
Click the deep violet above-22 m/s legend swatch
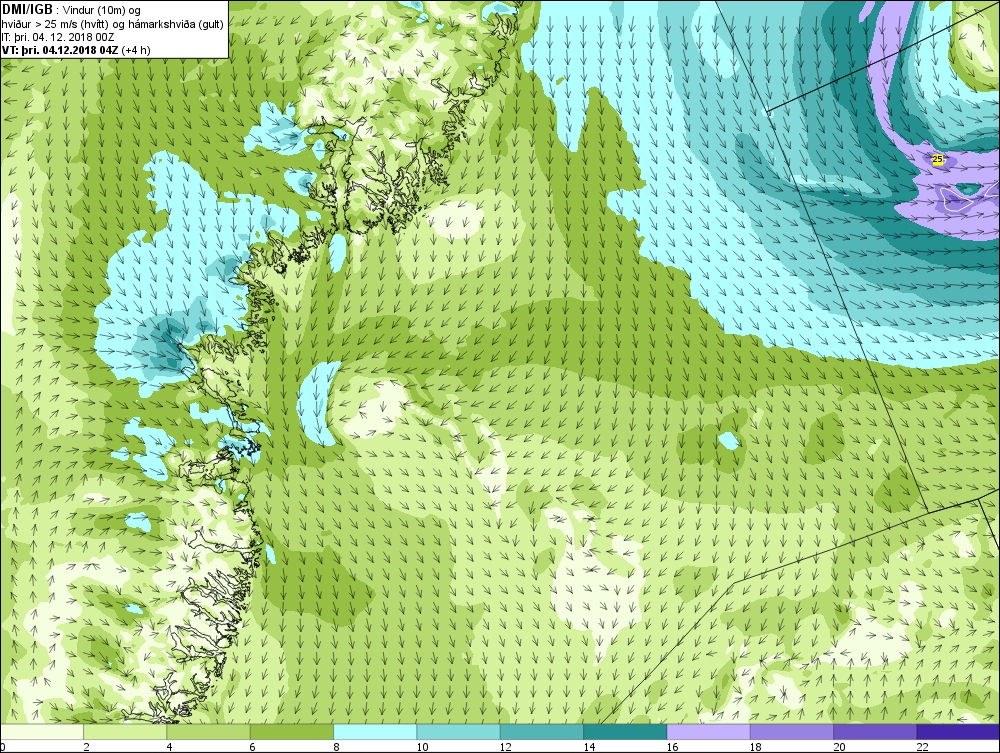958,732
